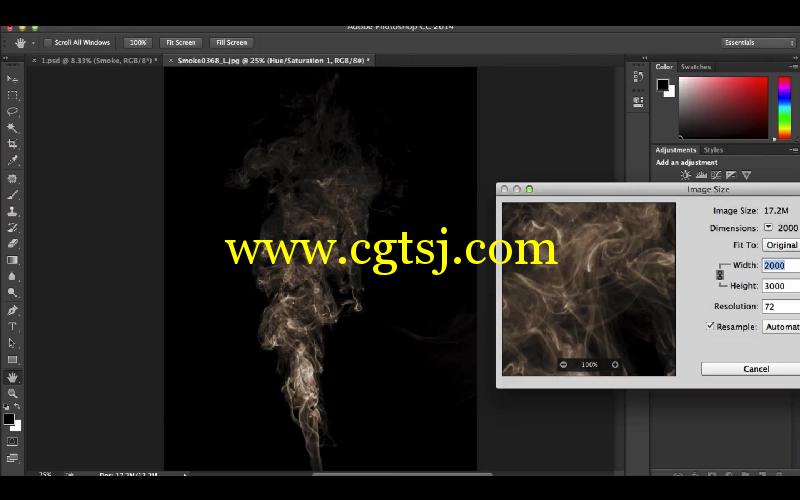Toggle width-height constrain link
The image size is (800, 500).
(720, 275)
